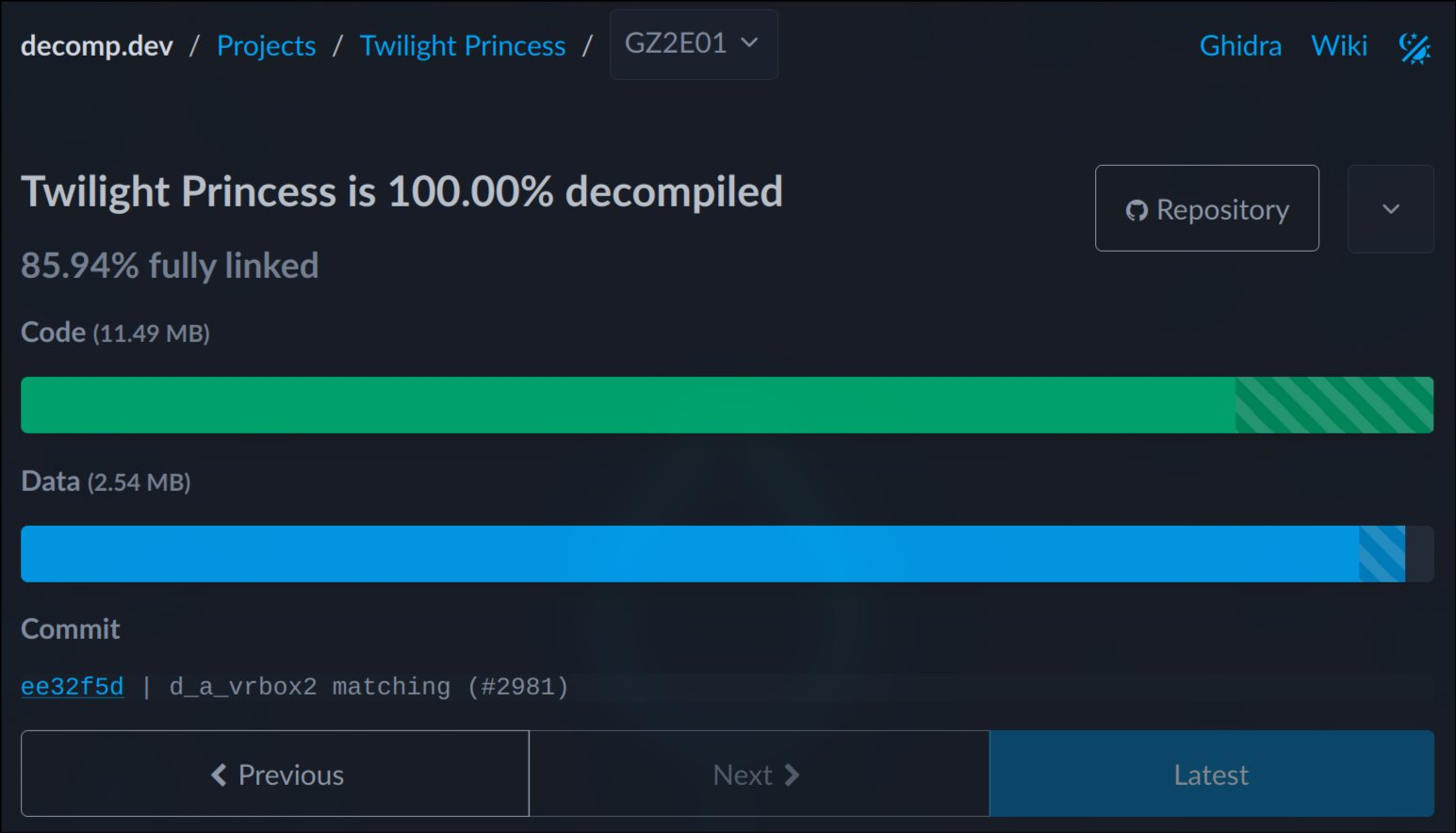Click the striped green Code bar section
The height and width of the screenshot is (833, 1456).
1334,405
